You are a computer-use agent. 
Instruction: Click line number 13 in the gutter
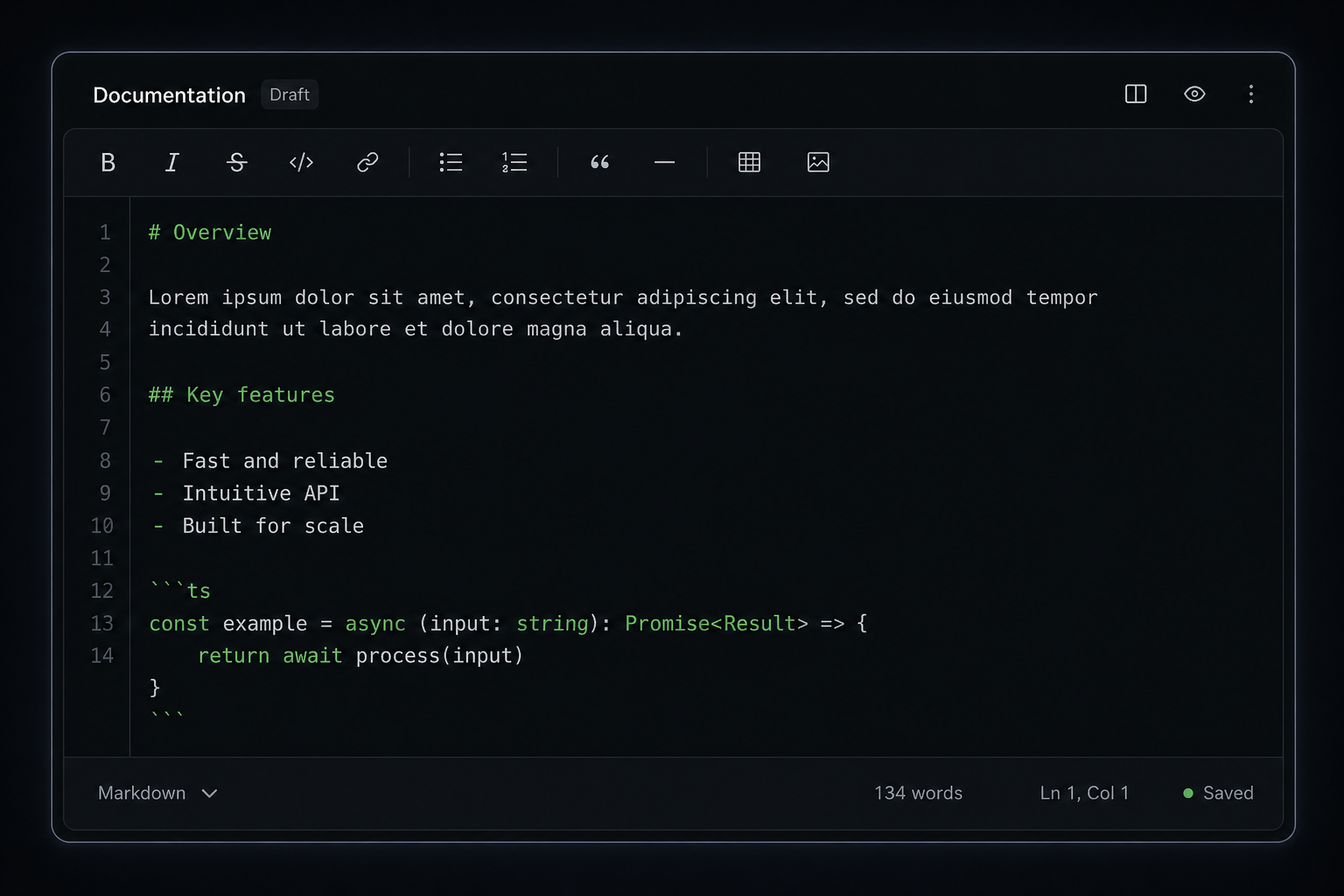coord(102,624)
